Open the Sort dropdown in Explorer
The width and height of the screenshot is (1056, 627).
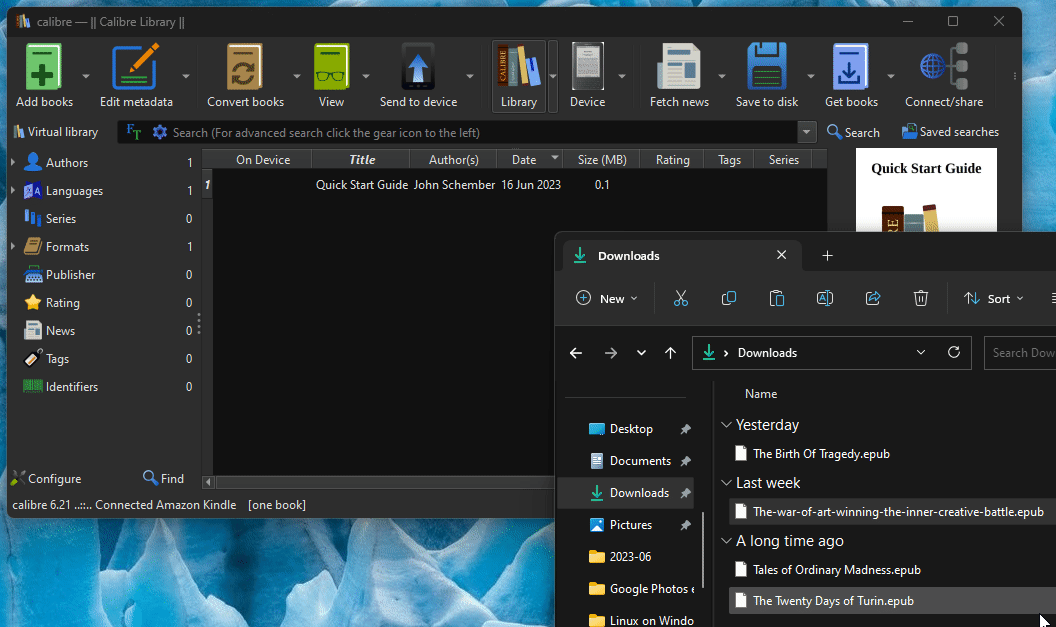[994, 298]
